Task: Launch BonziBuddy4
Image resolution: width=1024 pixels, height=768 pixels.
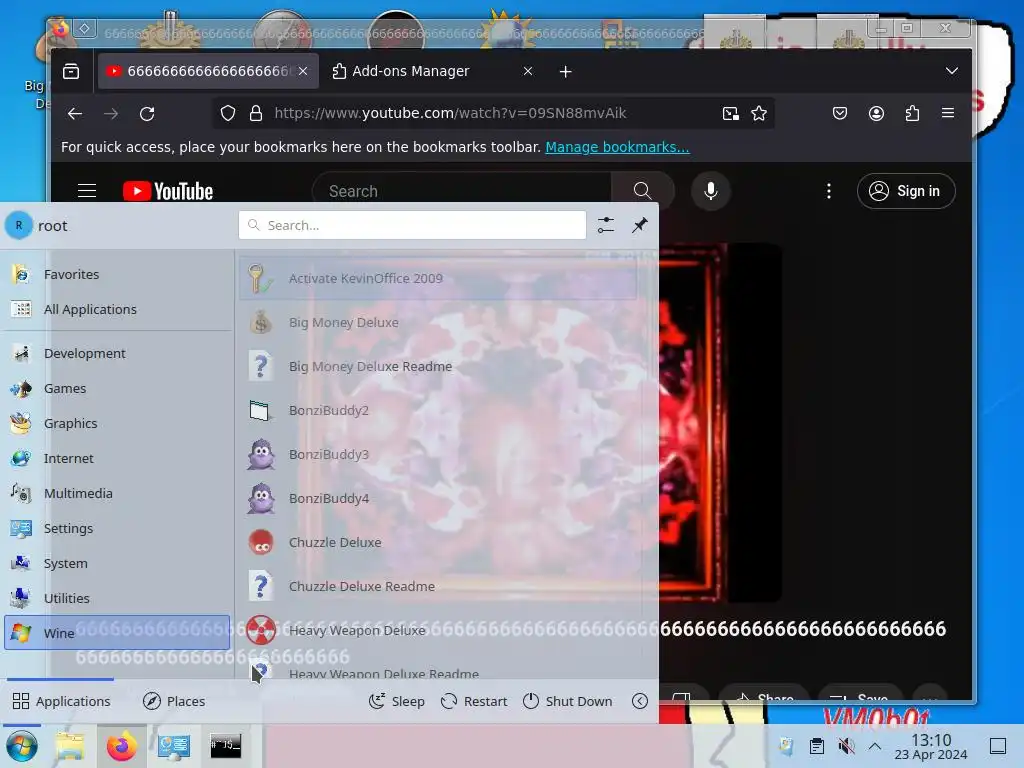Action: click(438, 498)
